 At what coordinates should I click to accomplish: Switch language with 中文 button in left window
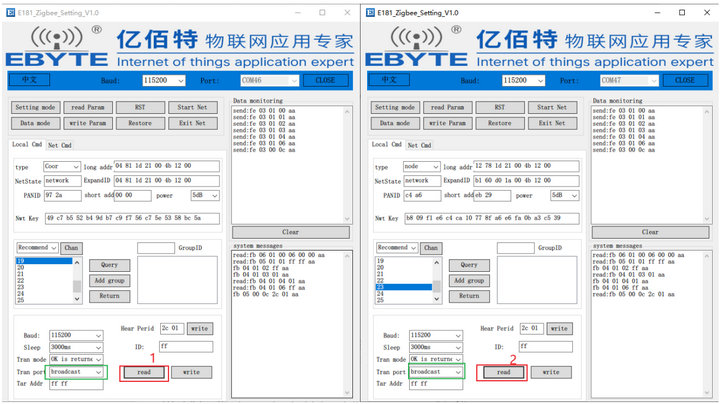tap(29, 80)
